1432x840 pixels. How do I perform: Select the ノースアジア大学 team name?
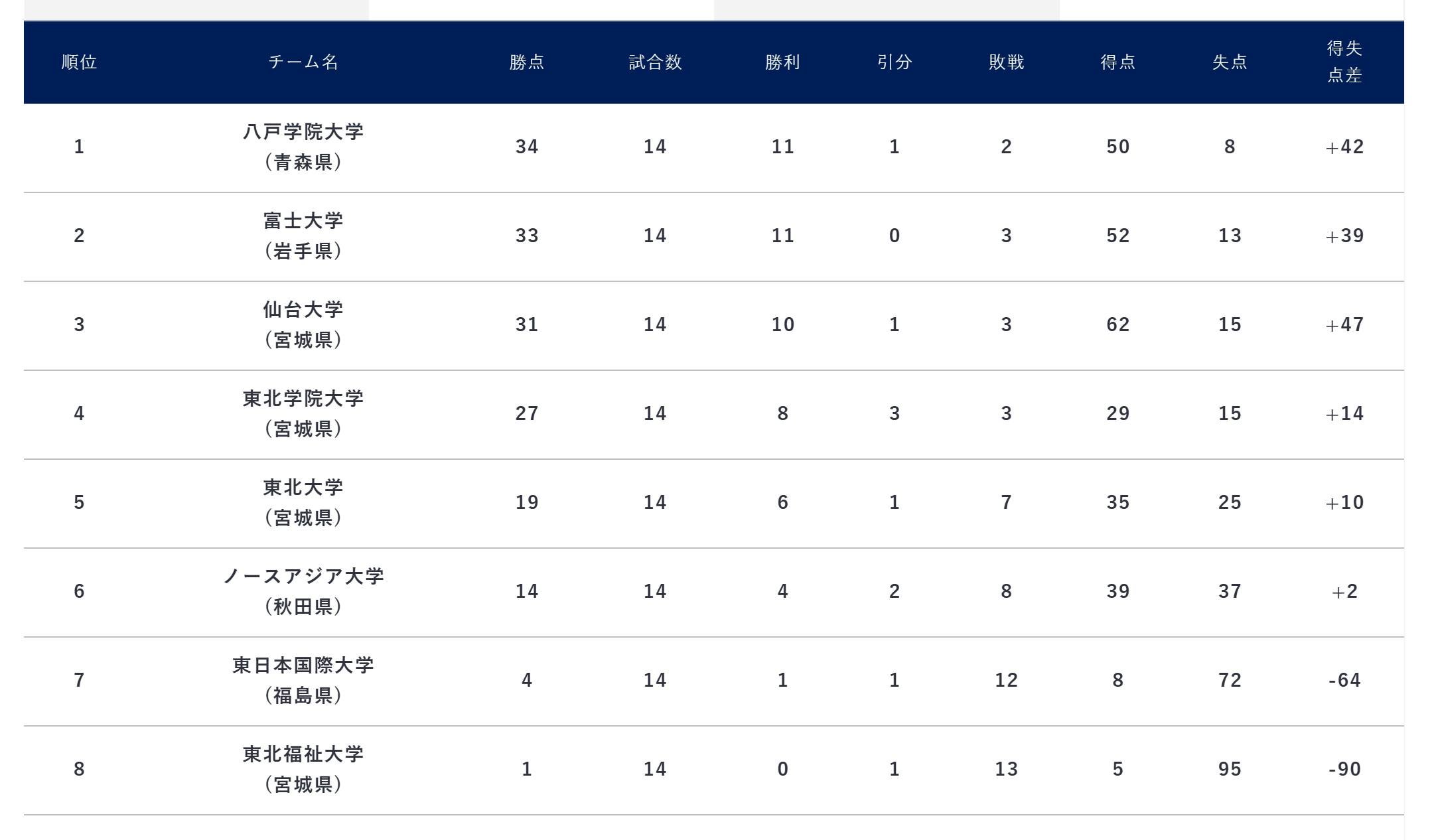click(x=303, y=577)
